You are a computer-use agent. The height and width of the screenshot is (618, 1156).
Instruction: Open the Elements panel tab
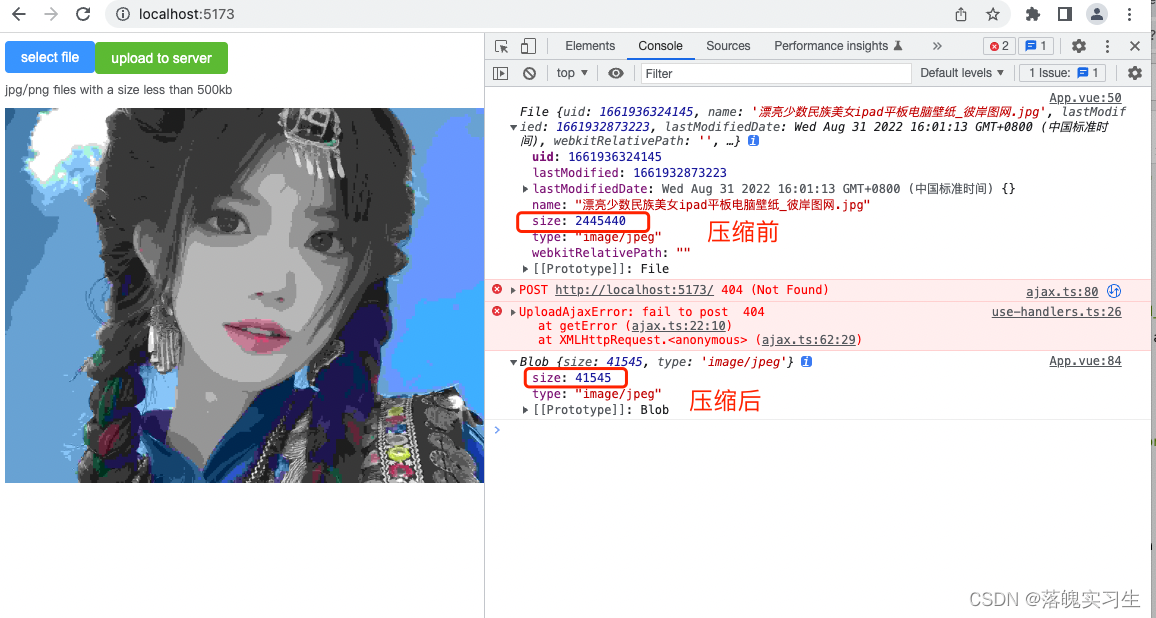[x=590, y=46]
